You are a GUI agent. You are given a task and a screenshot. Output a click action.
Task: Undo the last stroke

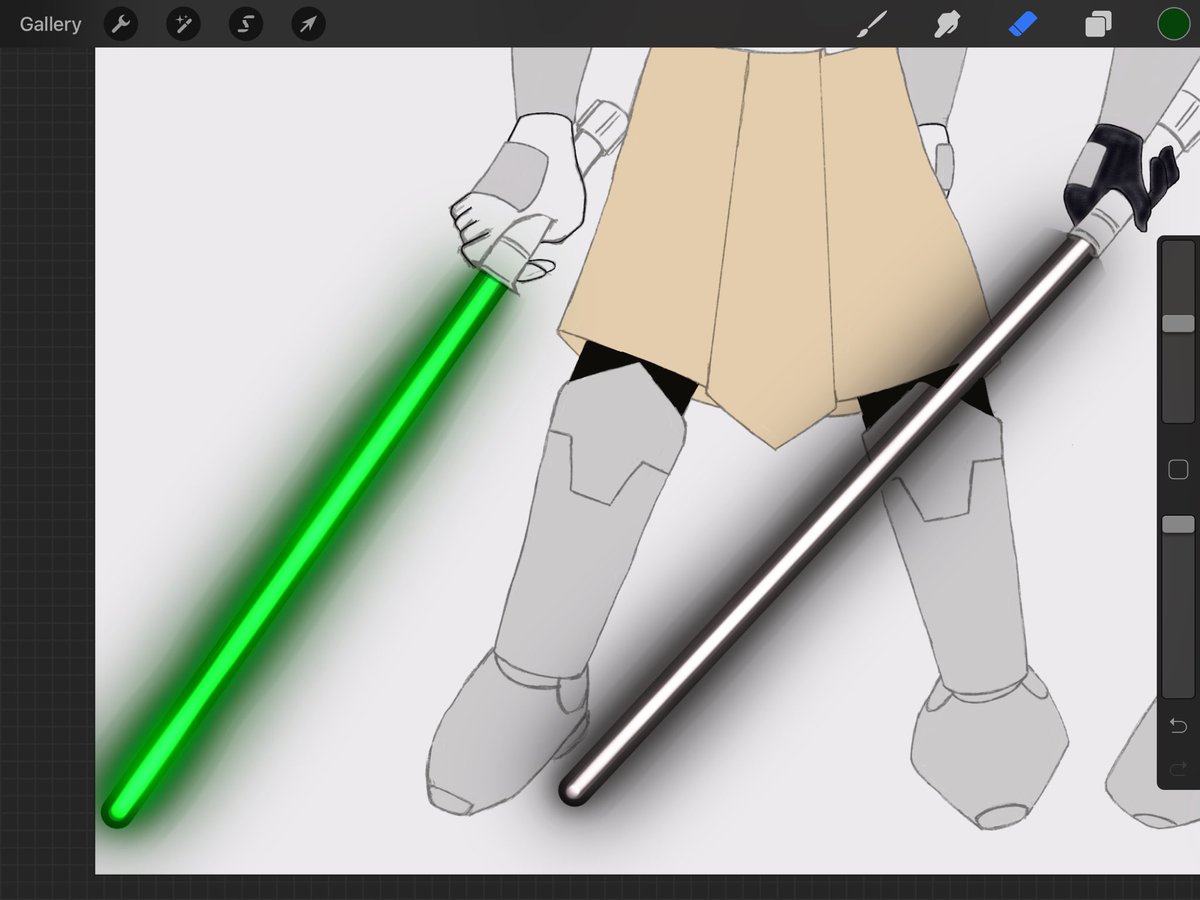(x=1178, y=724)
